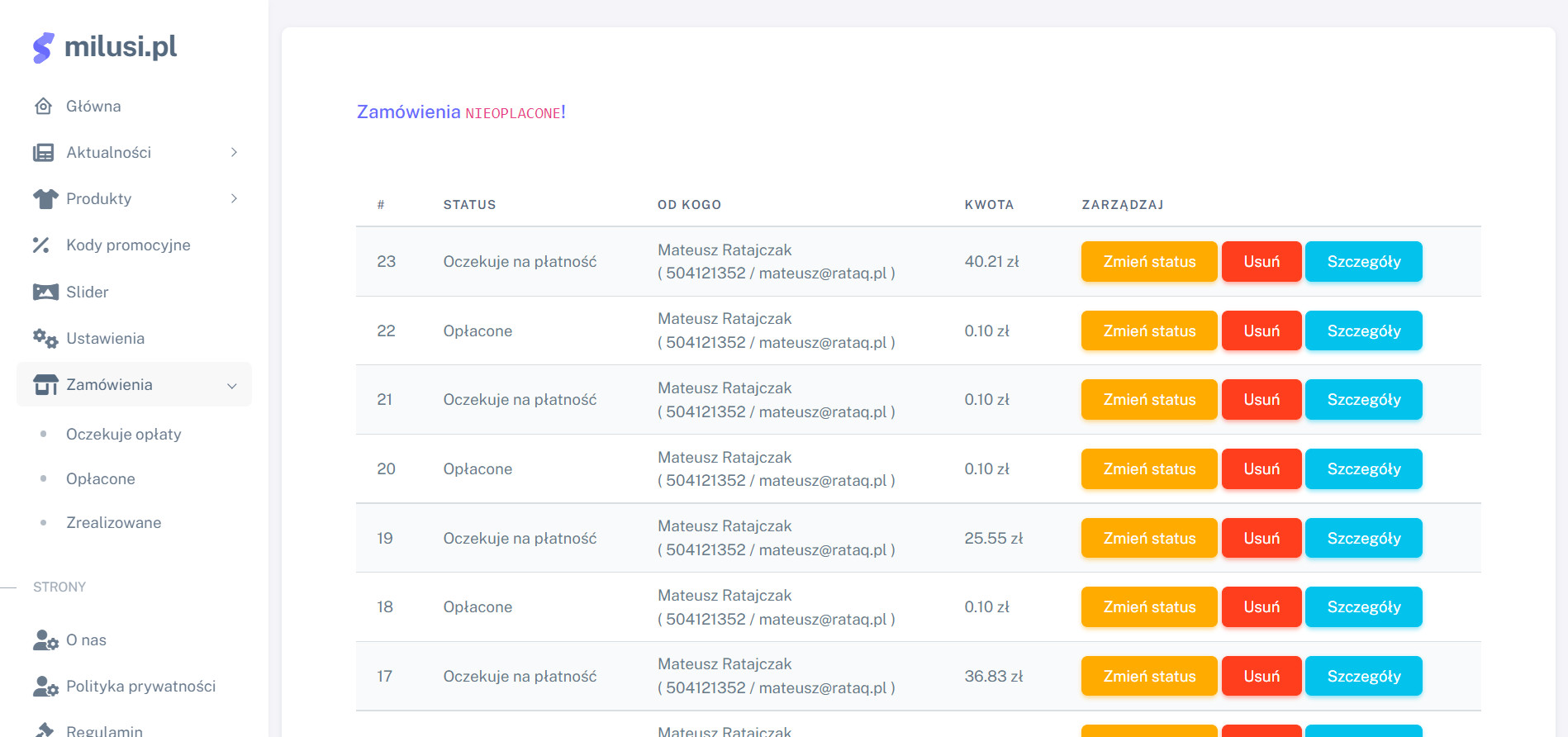The image size is (1568, 737).
Task: Select the Oczekuje opłaty submenu item
Action: (124, 434)
